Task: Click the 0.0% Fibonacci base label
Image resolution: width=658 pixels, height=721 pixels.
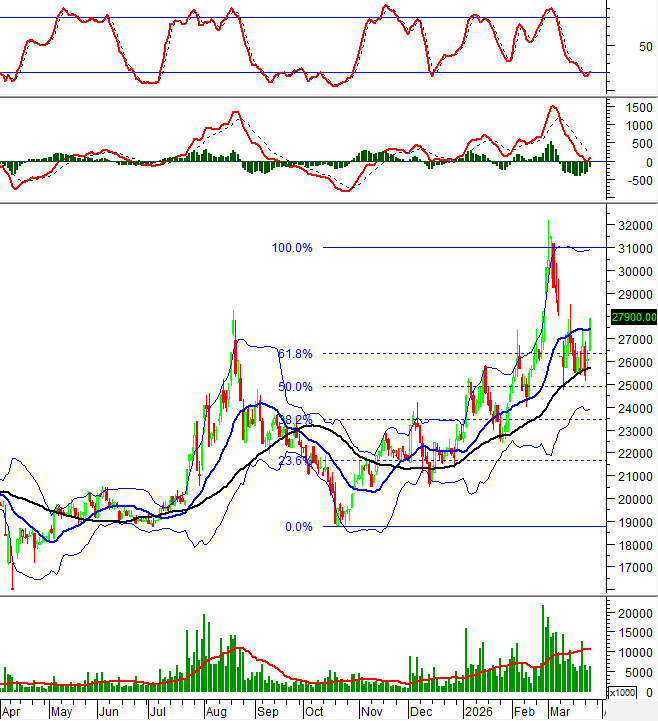Action: 298,526
